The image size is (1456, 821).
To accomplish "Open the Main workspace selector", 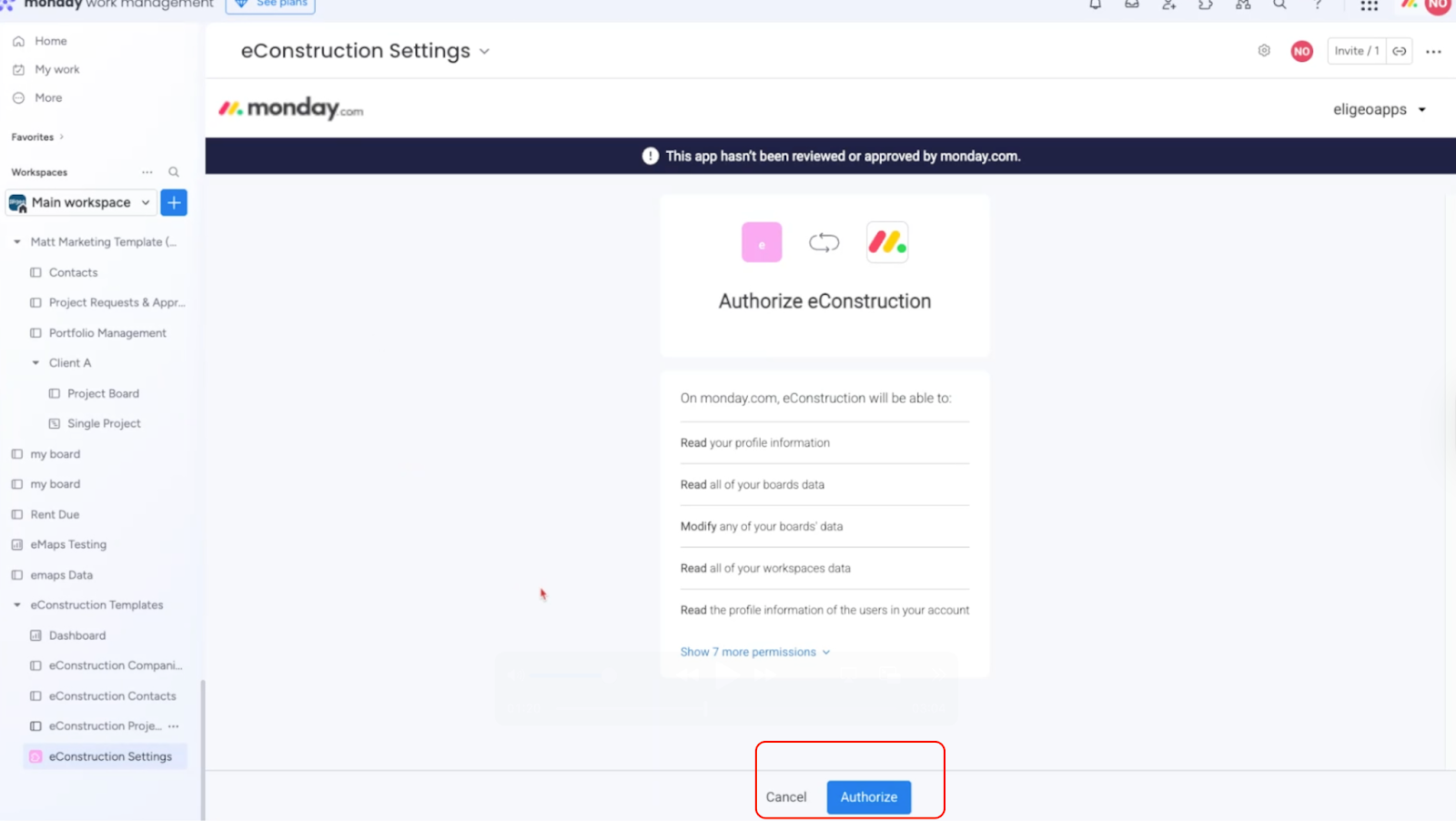I will tap(80, 202).
